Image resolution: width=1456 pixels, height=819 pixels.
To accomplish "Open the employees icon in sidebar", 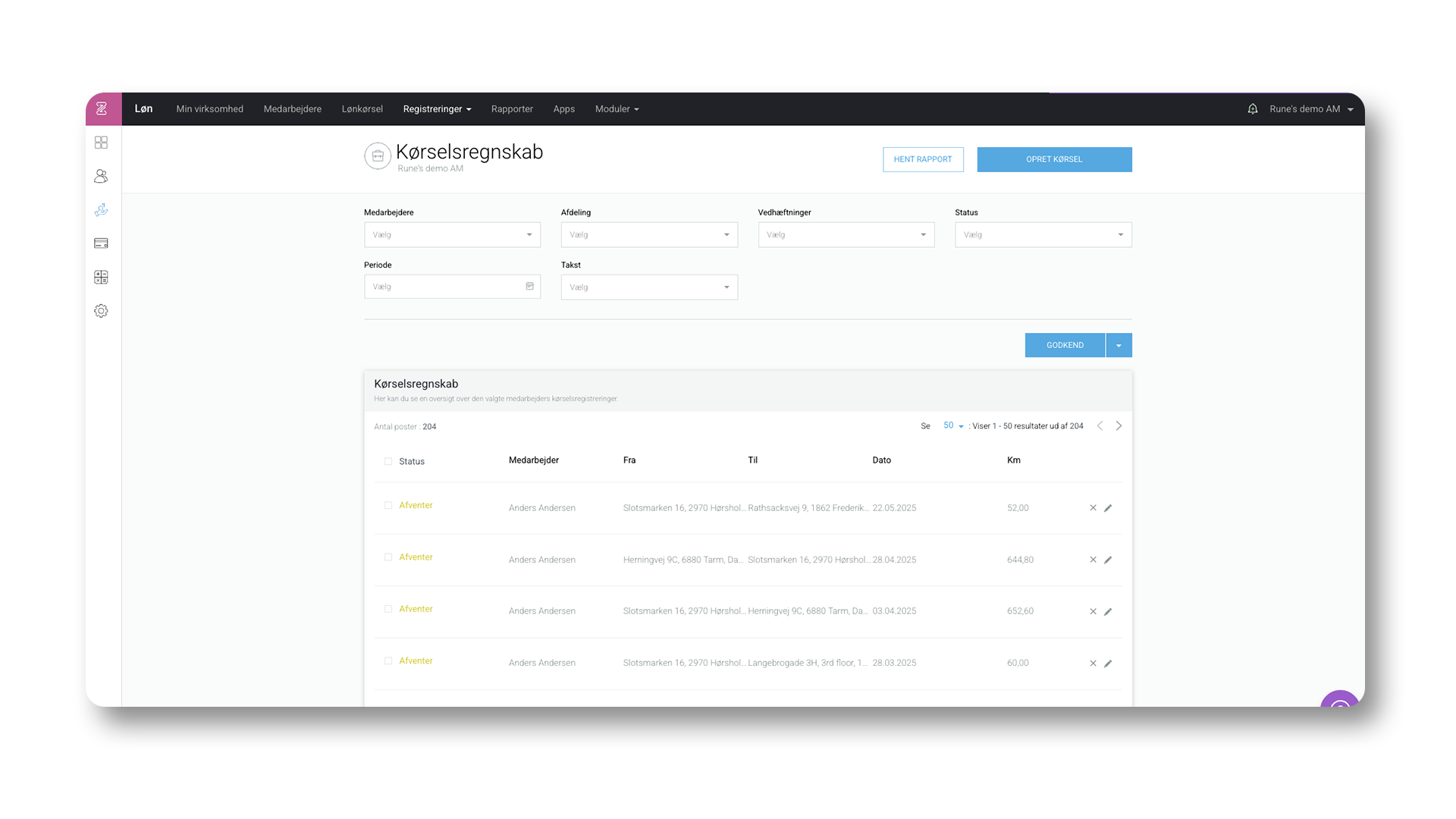I will 101,176.
